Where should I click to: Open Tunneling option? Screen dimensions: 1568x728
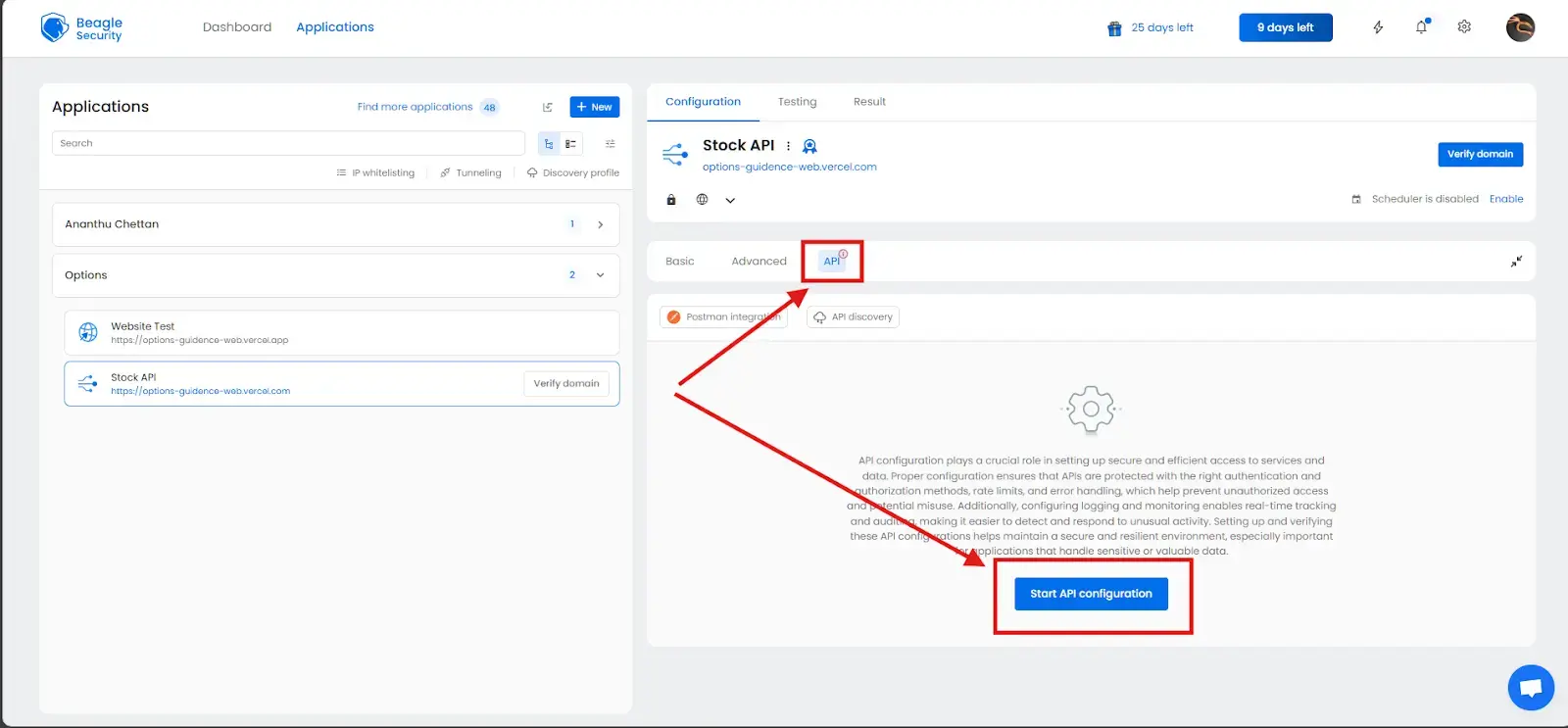click(470, 173)
